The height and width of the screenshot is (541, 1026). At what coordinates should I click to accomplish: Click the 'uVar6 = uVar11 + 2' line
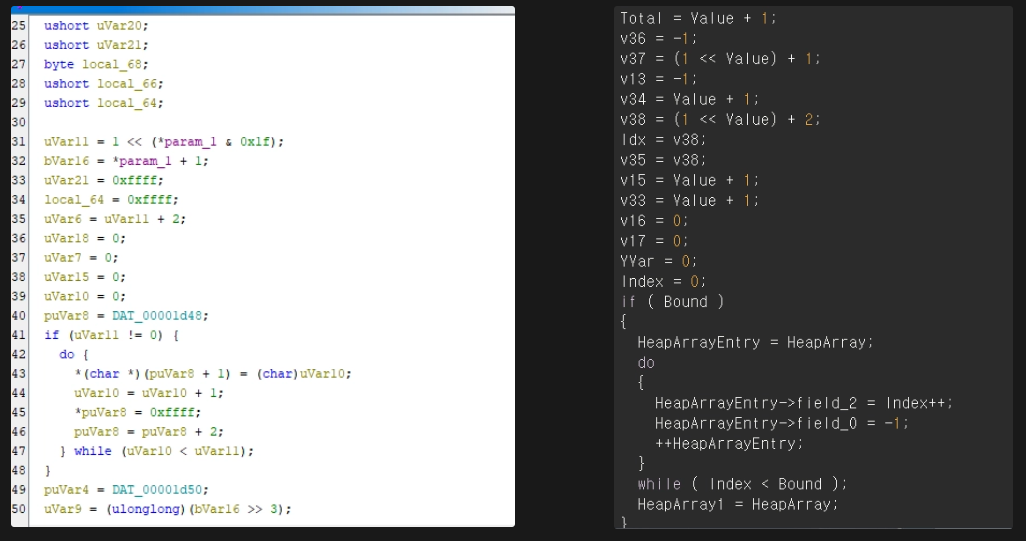(x=115, y=218)
